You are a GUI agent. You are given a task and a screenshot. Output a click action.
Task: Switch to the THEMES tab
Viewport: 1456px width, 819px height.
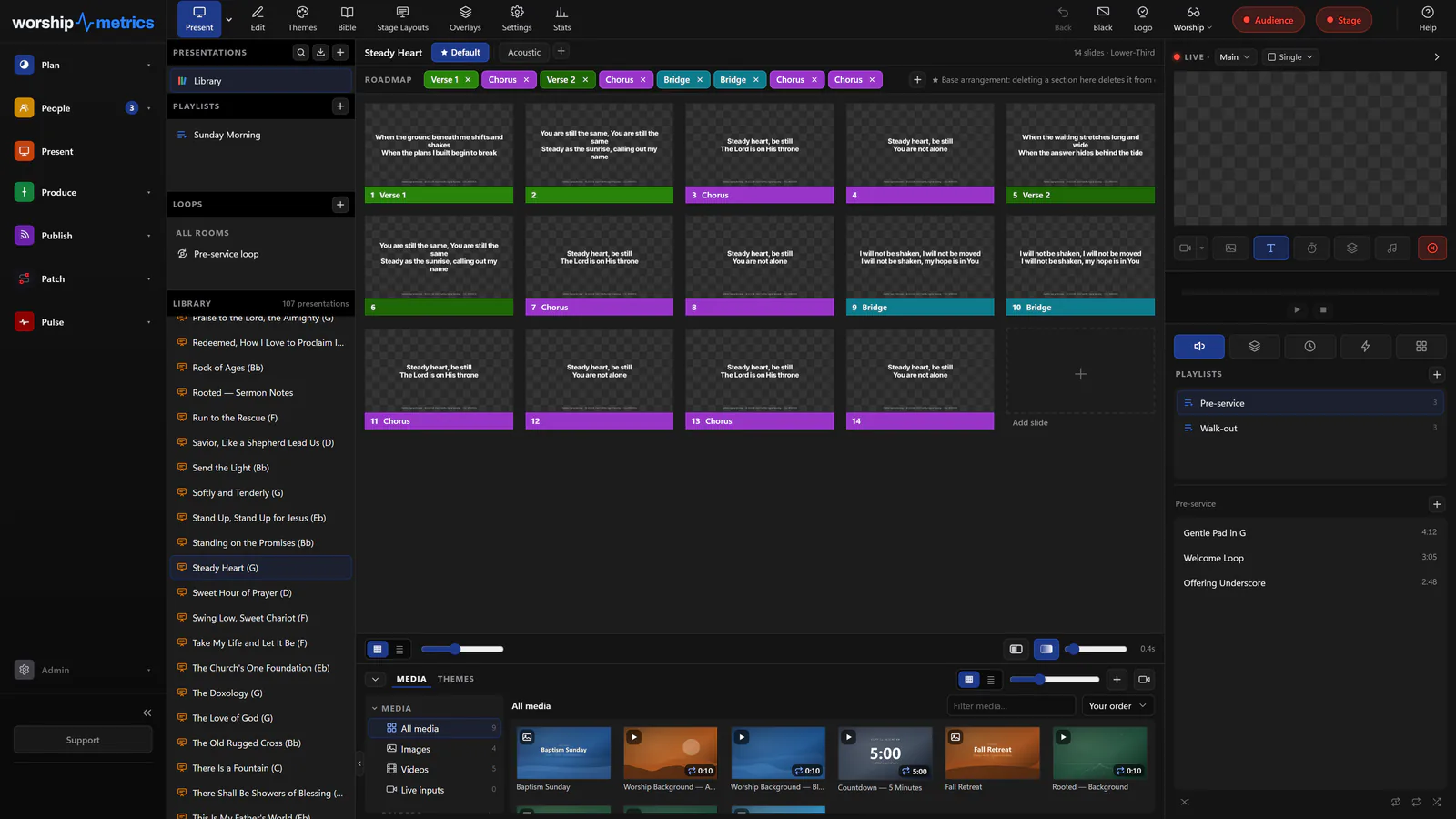tap(456, 679)
